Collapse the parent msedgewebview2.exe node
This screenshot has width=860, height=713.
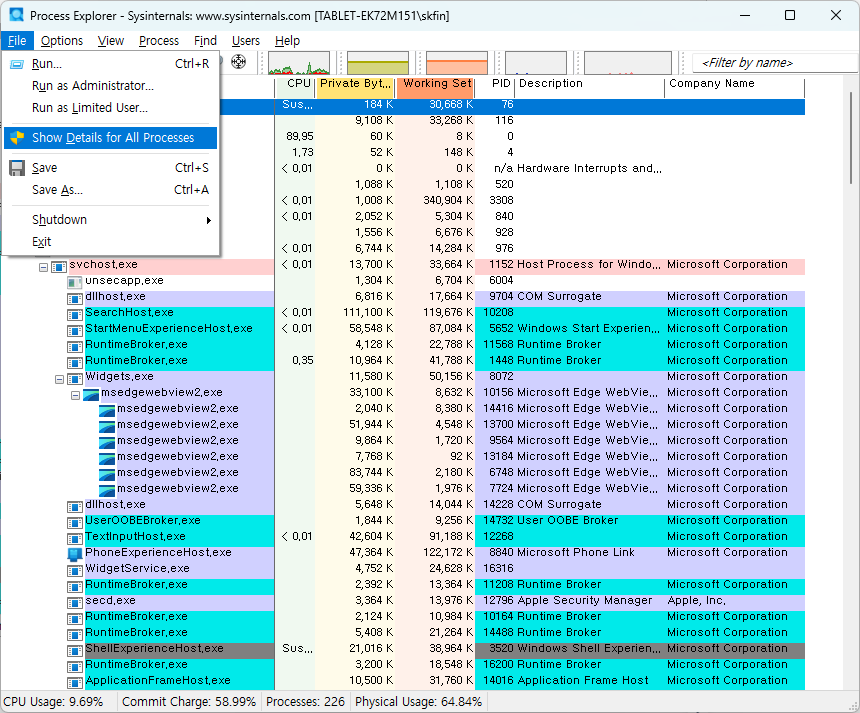76,395
